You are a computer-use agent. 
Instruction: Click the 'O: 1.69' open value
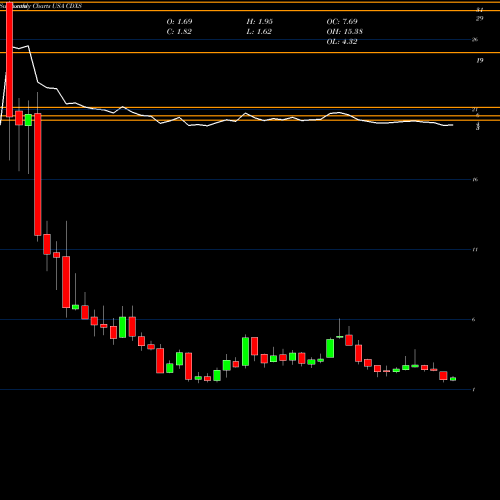179,22
